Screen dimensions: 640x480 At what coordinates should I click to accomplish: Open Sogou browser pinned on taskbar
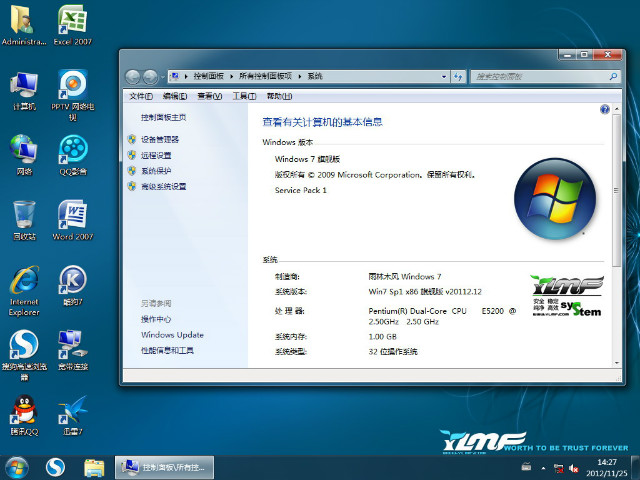(x=55, y=468)
